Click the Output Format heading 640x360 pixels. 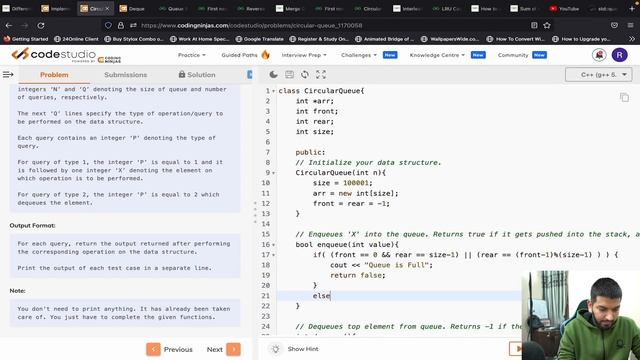(33, 225)
